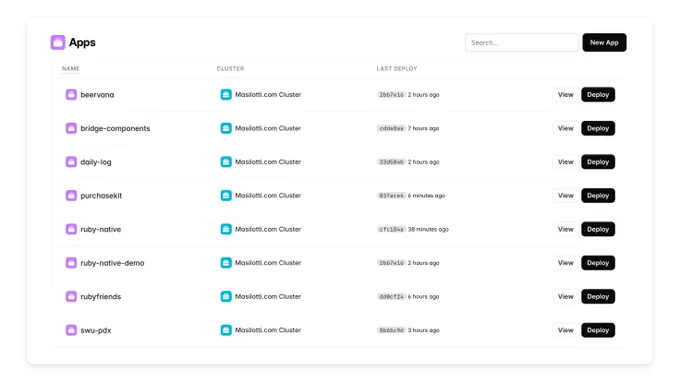This screenshot has height=382, width=680.
Task: Click the commit hash in the beervana row
Action: tap(391, 95)
